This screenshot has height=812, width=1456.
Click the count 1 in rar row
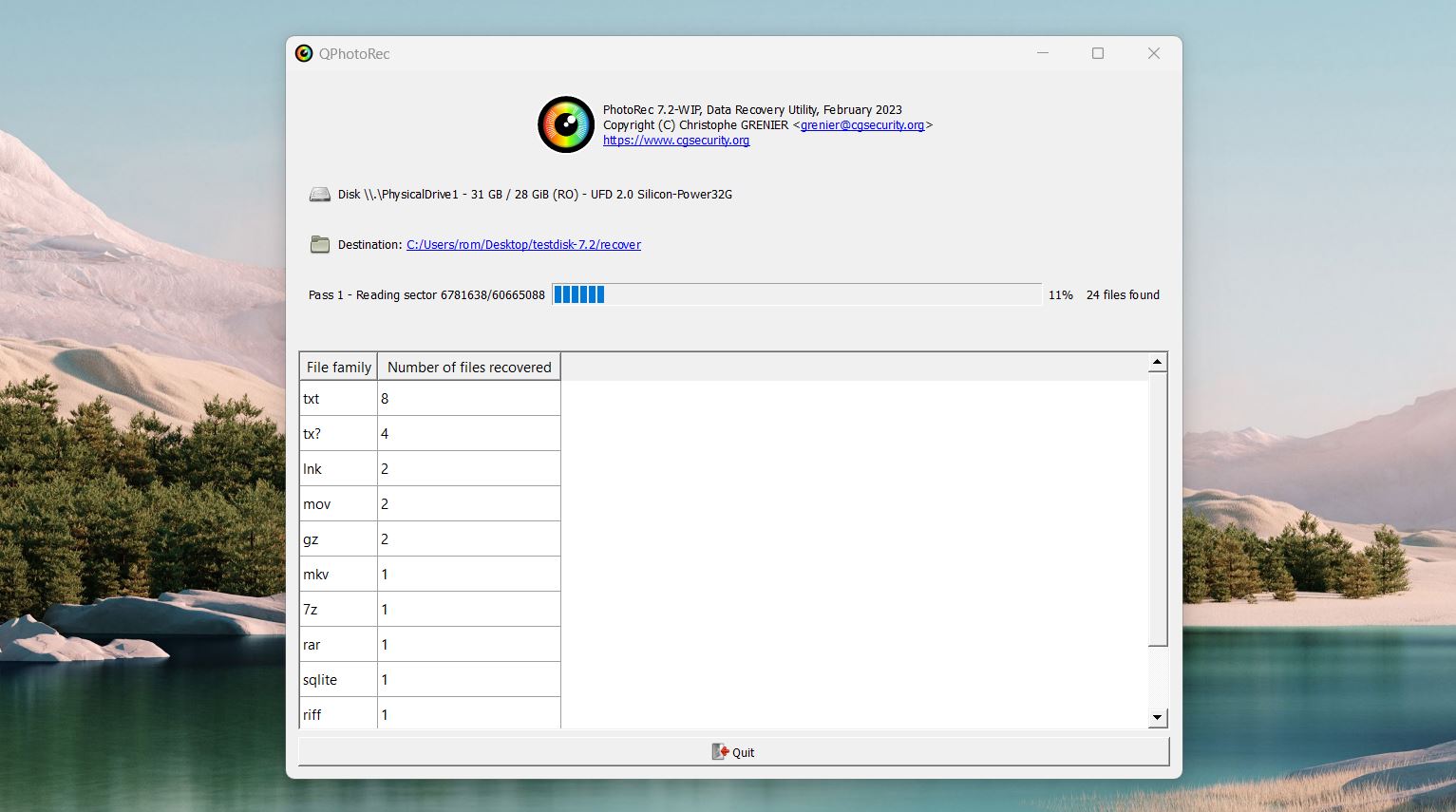(469, 645)
